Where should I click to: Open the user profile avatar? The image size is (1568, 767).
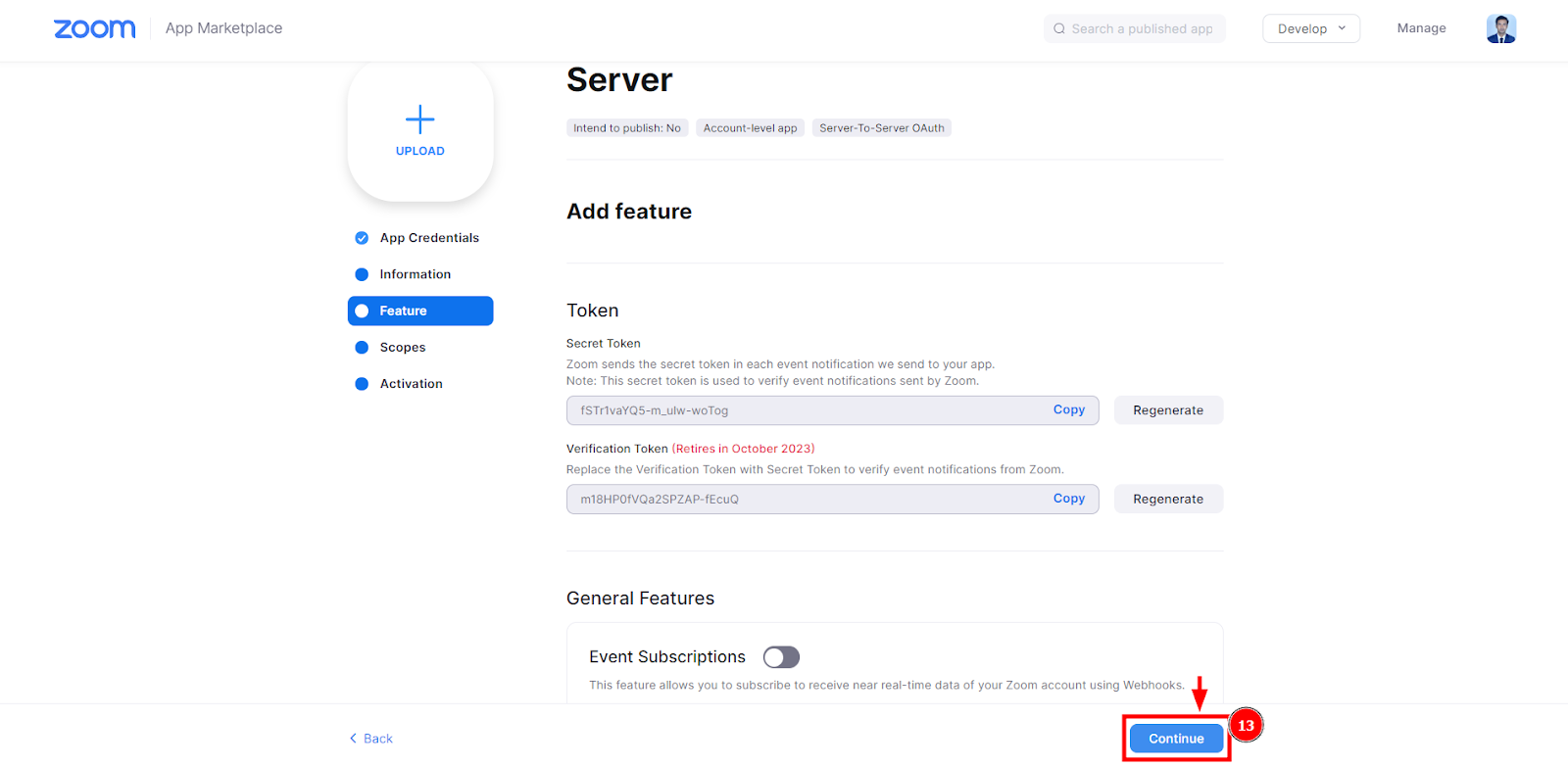point(1500,28)
